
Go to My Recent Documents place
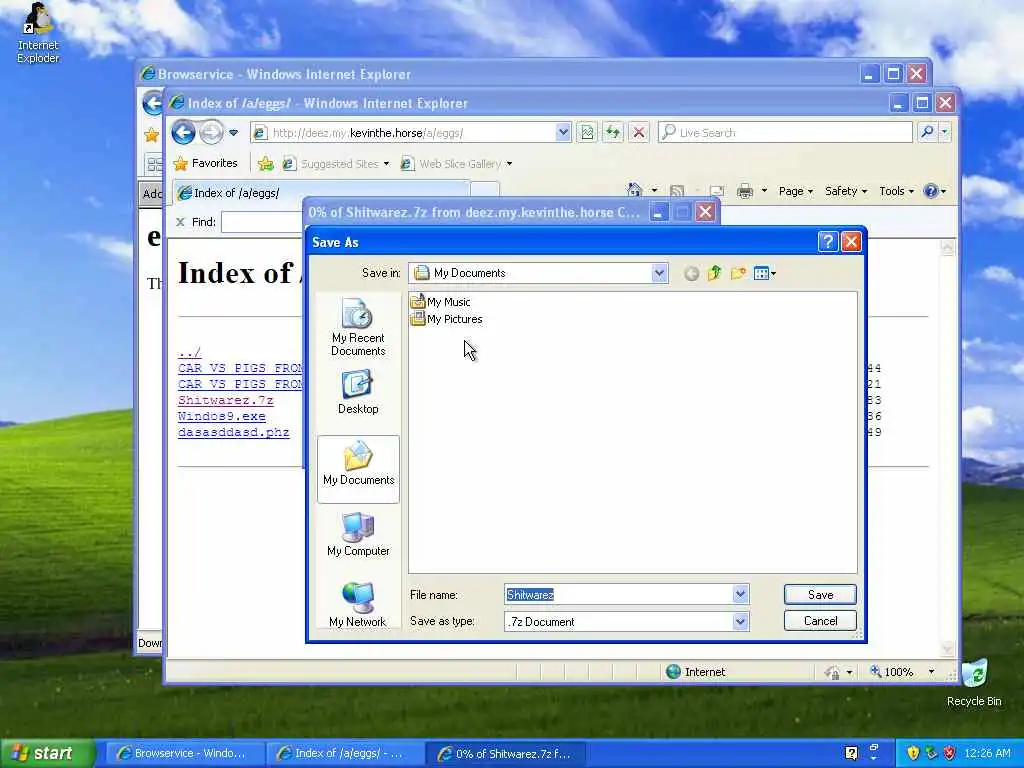click(x=358, y=327)
